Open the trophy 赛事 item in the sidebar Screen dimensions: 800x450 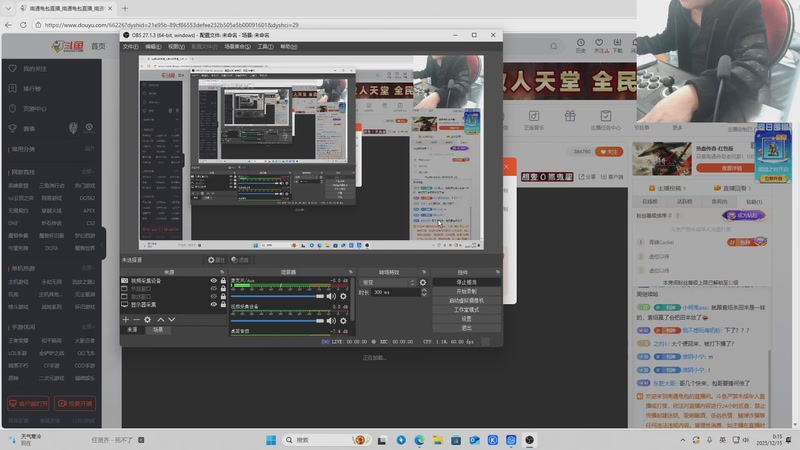click(22, 129)
